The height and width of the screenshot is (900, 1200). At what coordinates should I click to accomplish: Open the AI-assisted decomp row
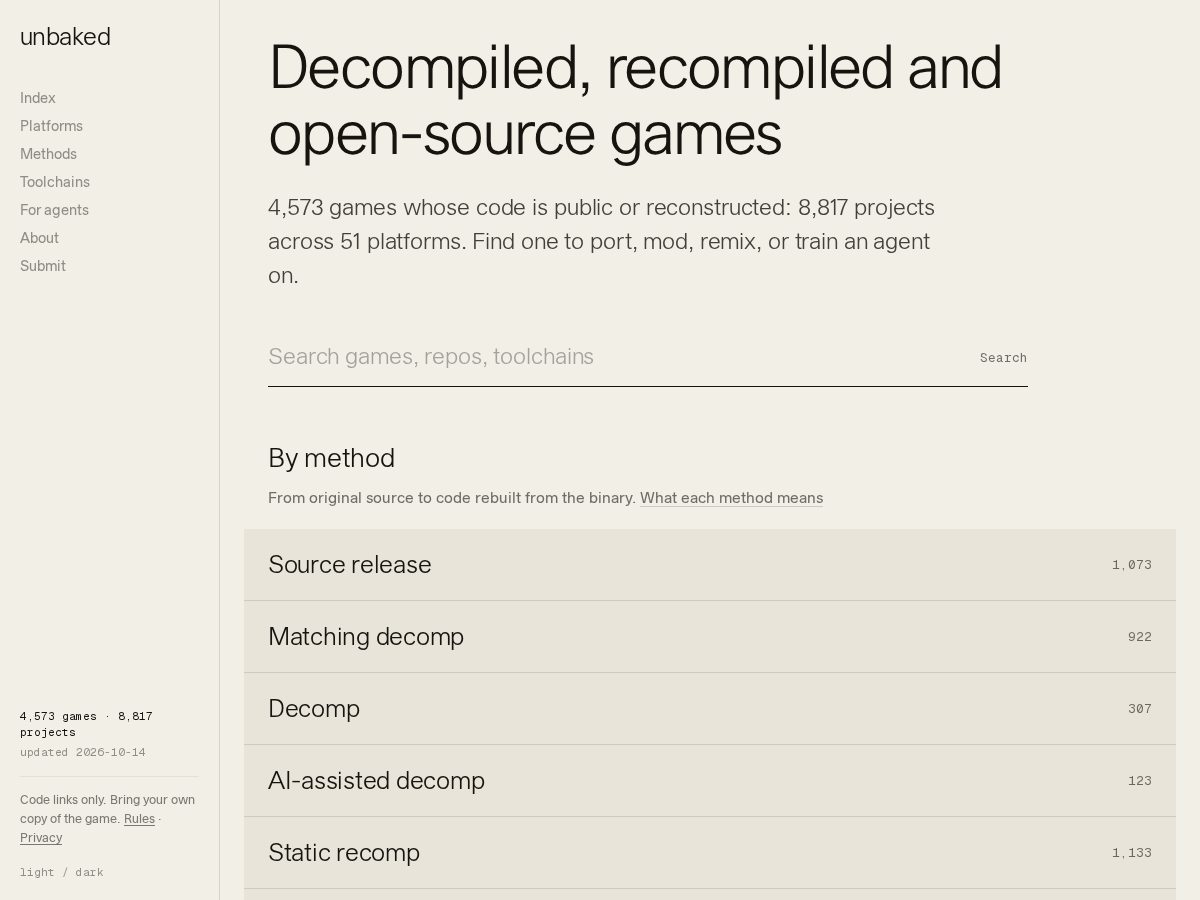tap(710, 781)
